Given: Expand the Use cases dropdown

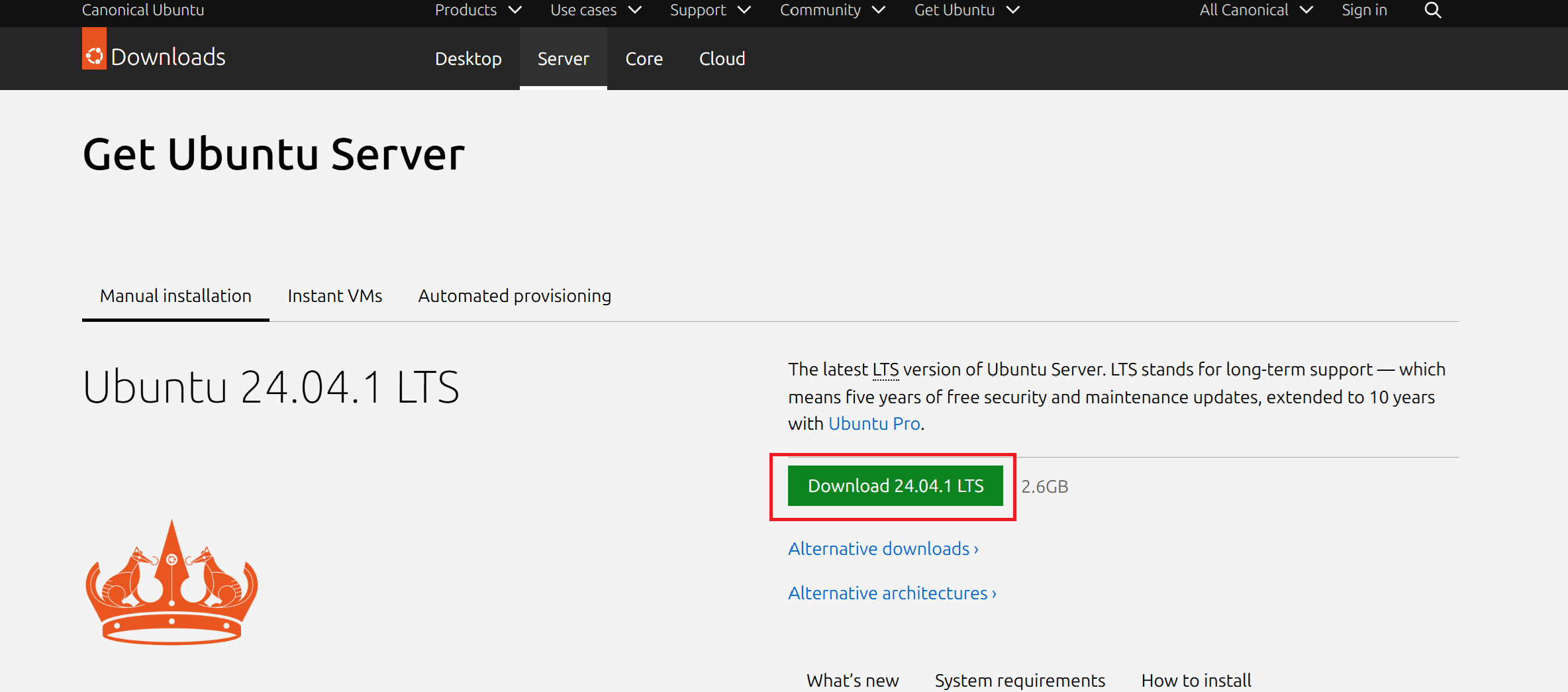Looking at the screenshot, I should point(596,10).
